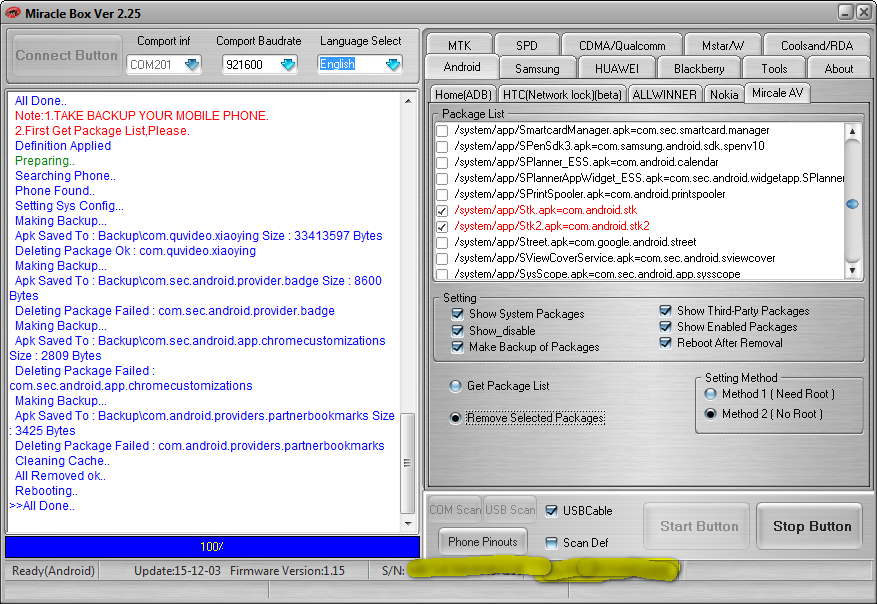The width and height of the screenshot is (877, 604).
Task: Switch to HTC(Network lock)(beta) sub-tab
Action: [x=562, y=95]
